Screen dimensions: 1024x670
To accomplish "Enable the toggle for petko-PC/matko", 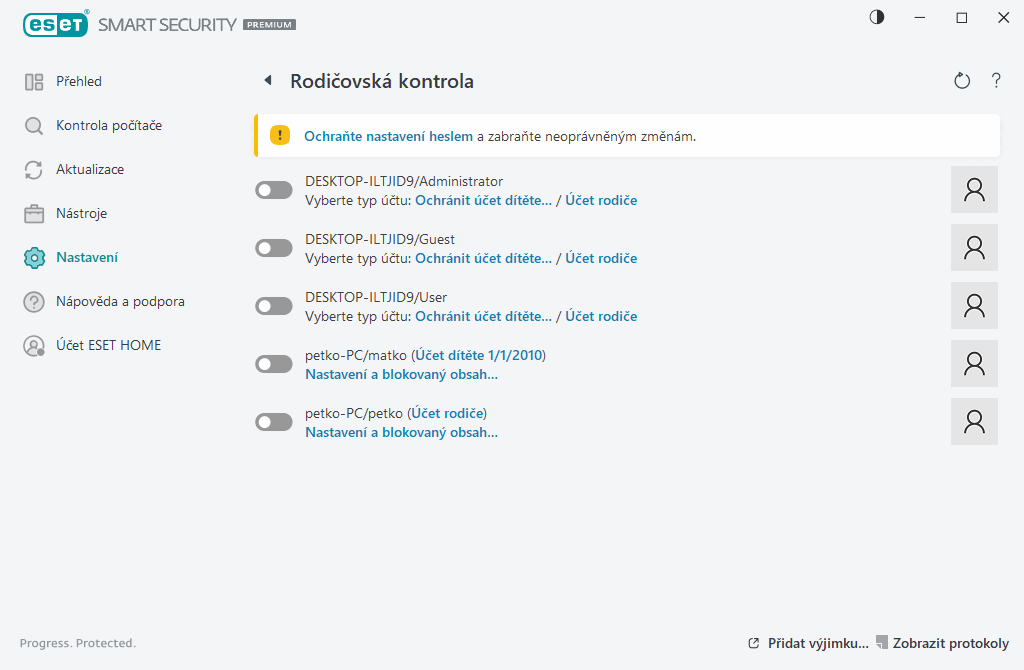I will [273, 364].
